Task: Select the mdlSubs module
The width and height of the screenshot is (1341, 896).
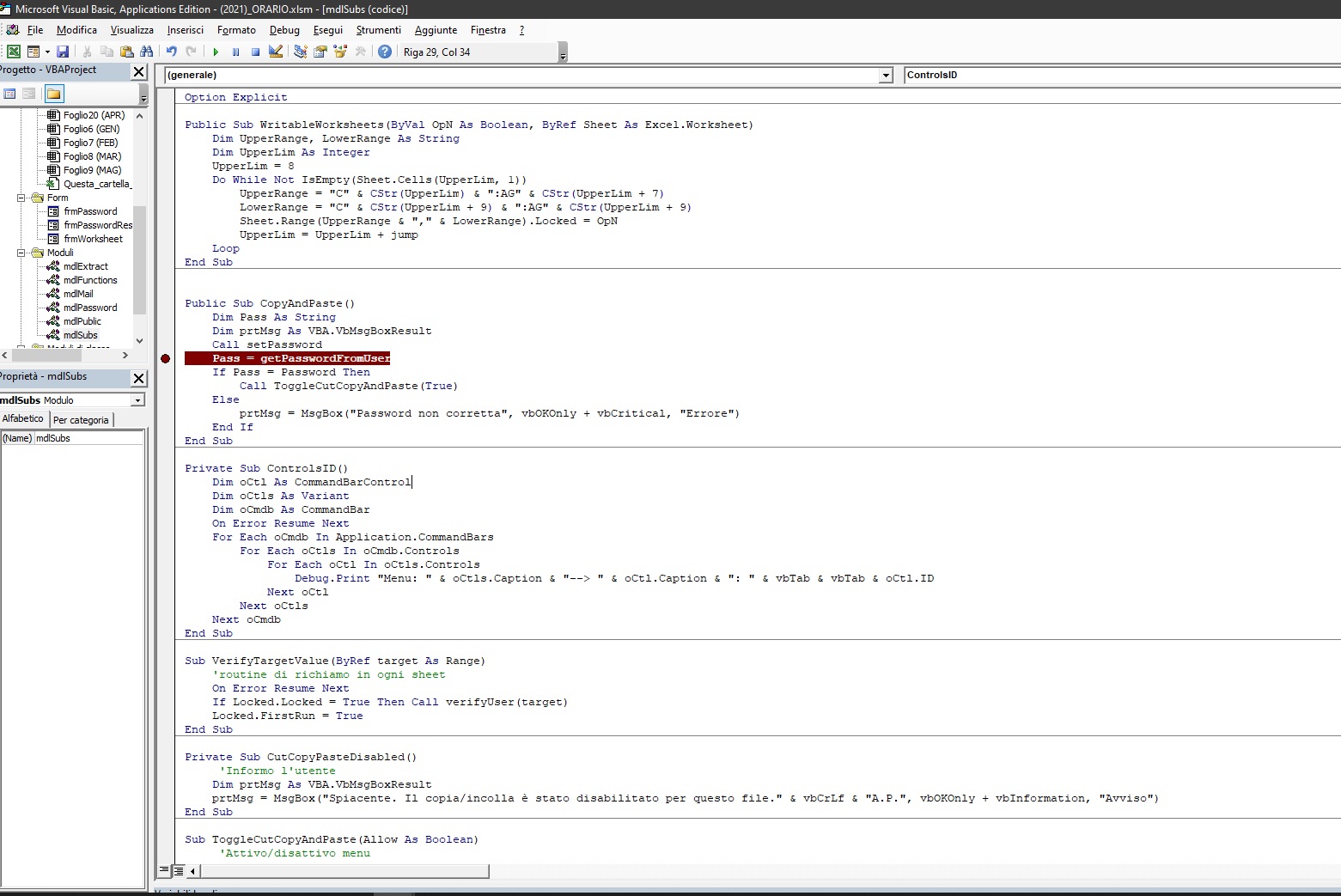Action: 80,335
